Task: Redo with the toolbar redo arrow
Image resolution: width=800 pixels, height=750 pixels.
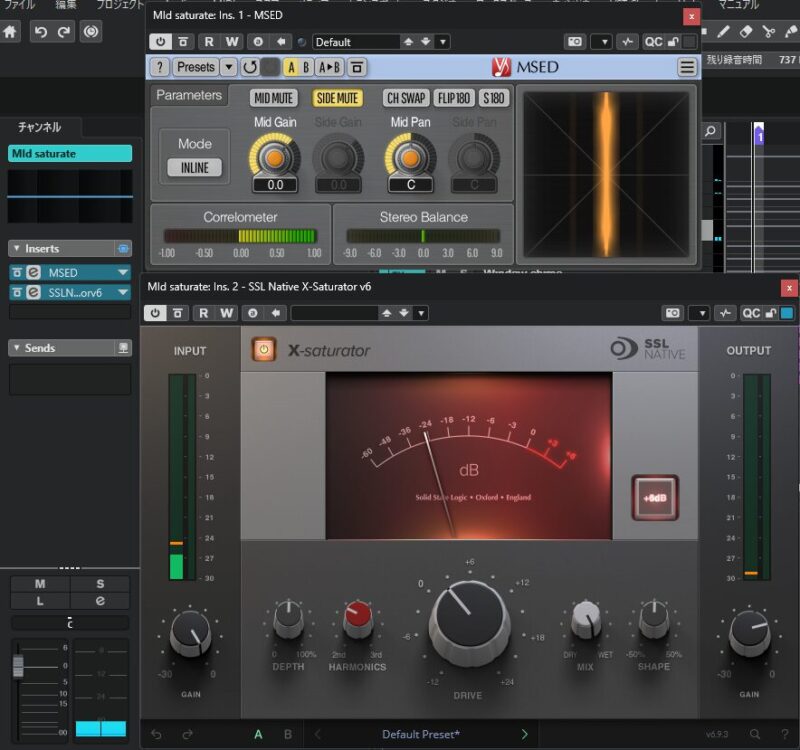Action: (x=64, y=32)
